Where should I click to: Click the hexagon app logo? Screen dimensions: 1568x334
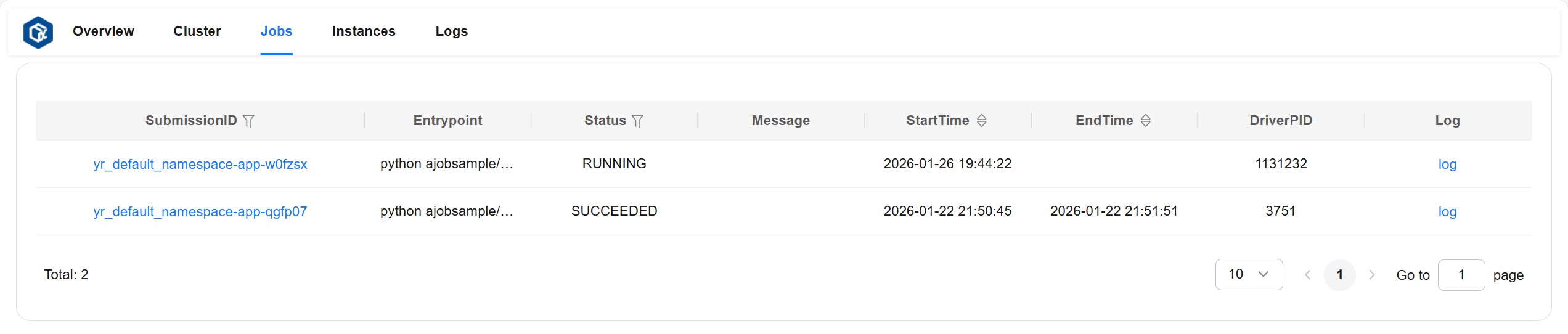click(x=38, y=32)
